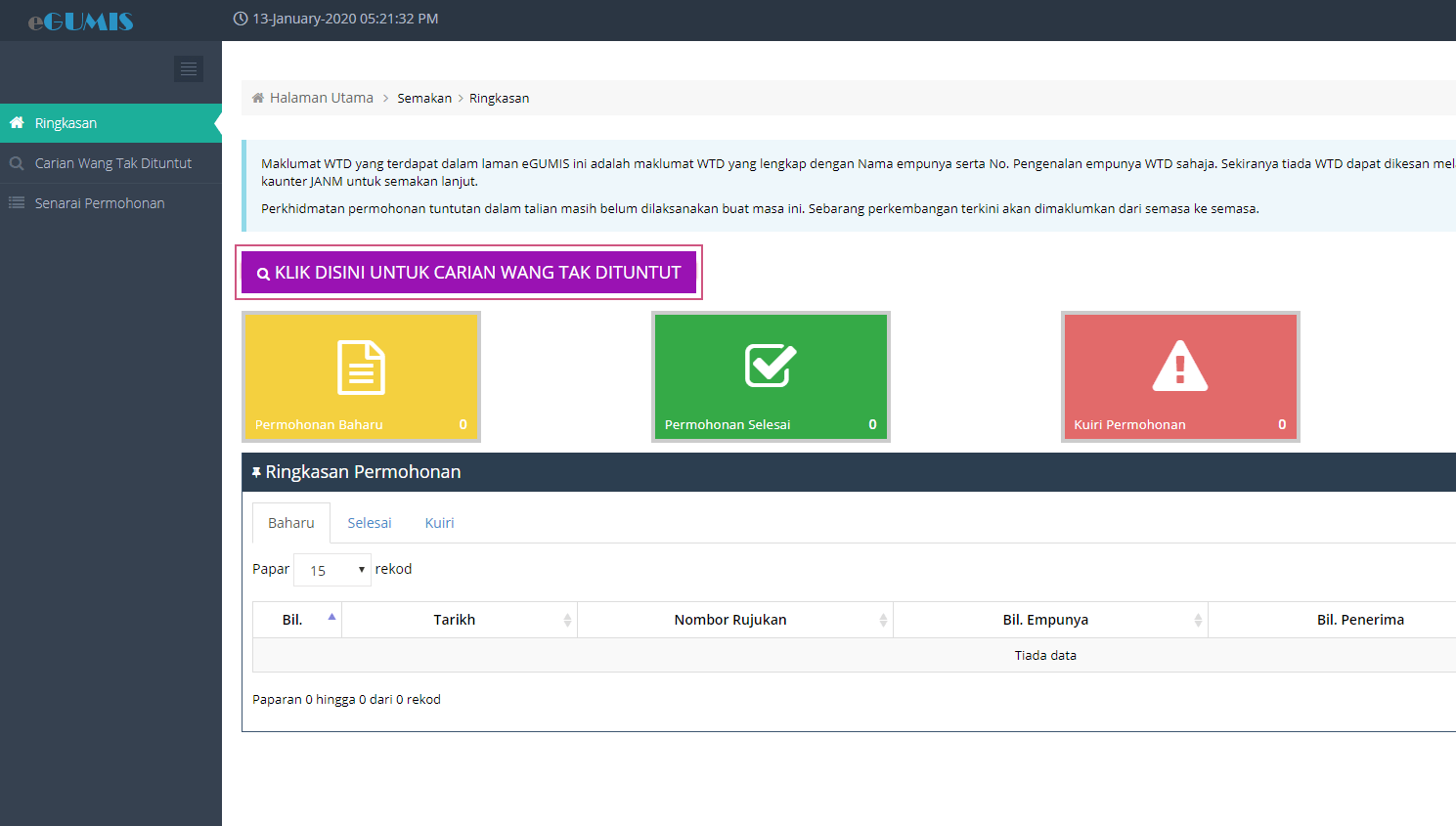Click the Kuiri Permohonan card label

coord(1129,424)
